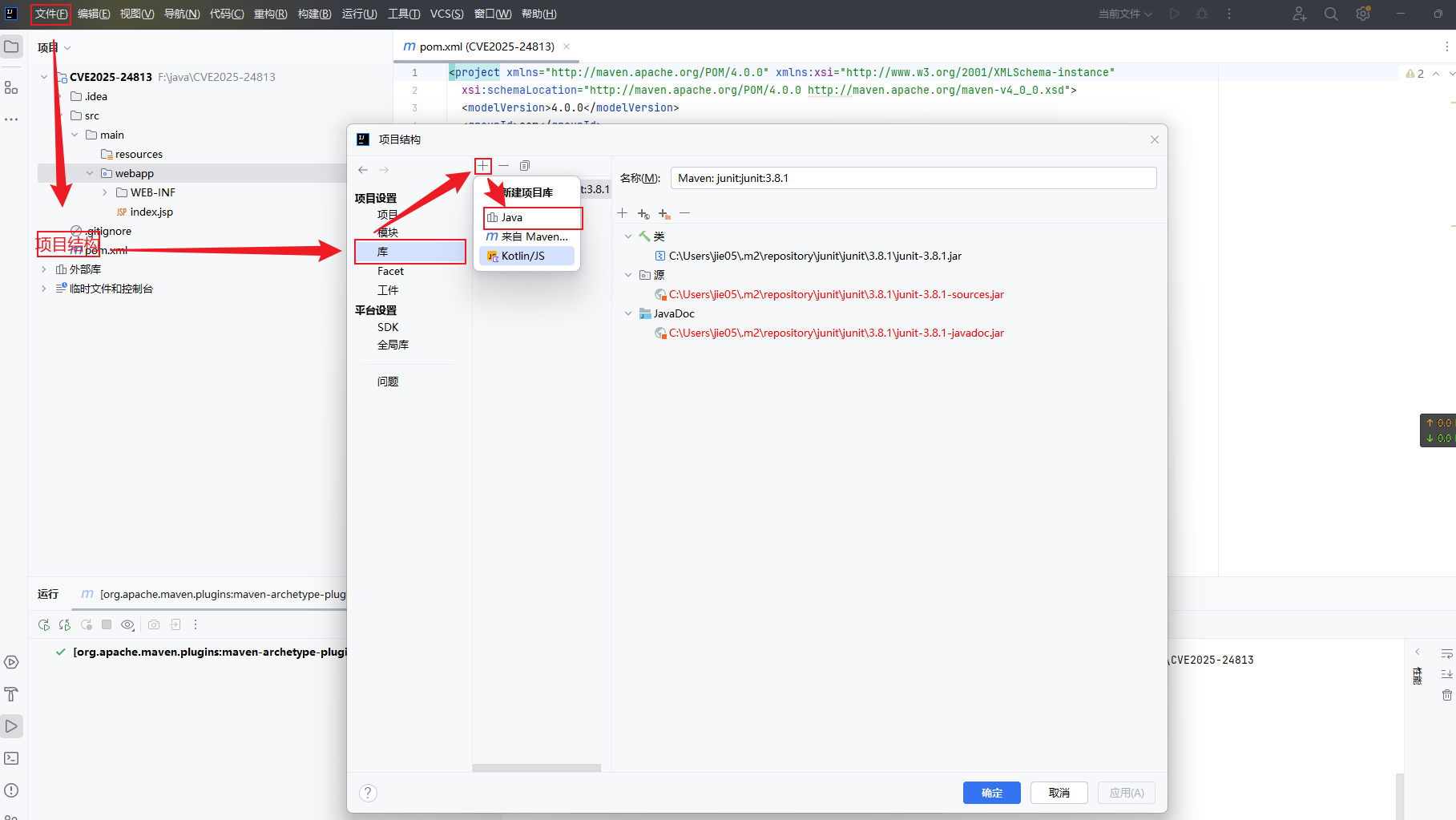This screenshot has height=820, width=1456.
Task: Choose From Maven option in popup
Action: click(526, 236)
